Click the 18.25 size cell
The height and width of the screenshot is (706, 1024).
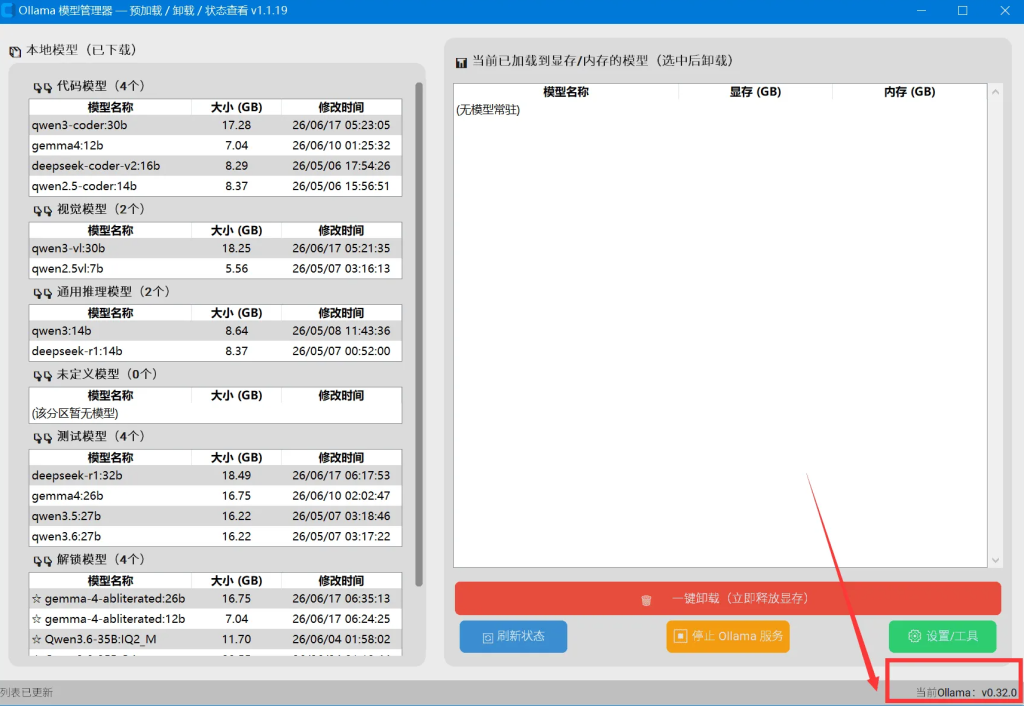tap(236, 249)
